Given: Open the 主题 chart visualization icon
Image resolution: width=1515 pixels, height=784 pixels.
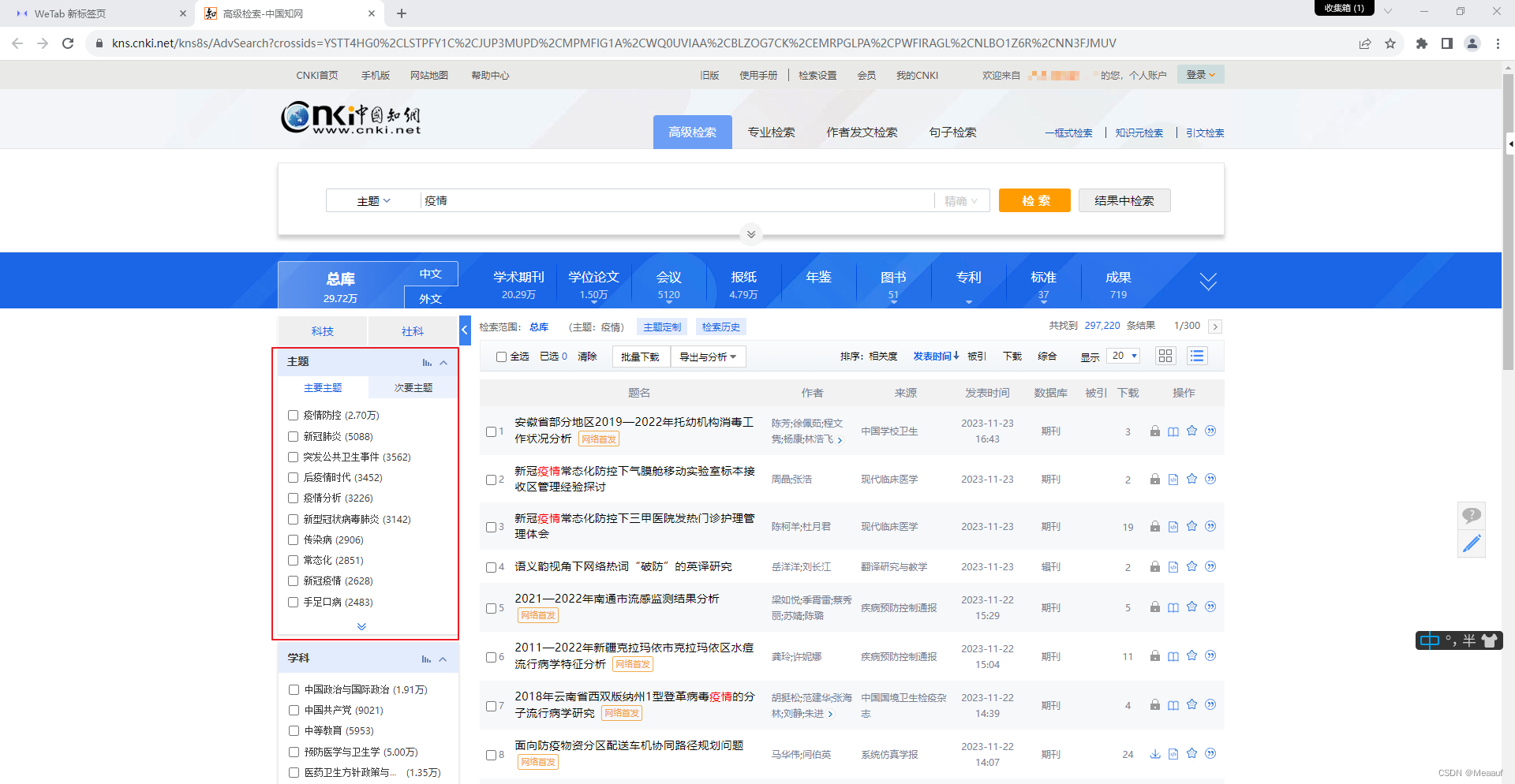Looking at the screenshot, I should [427, 362].
